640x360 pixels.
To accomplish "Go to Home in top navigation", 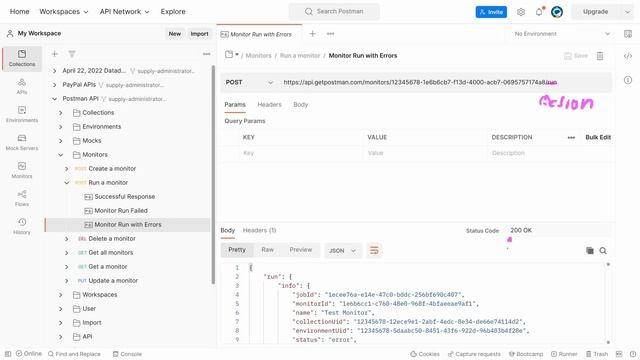I will [19, 11].
